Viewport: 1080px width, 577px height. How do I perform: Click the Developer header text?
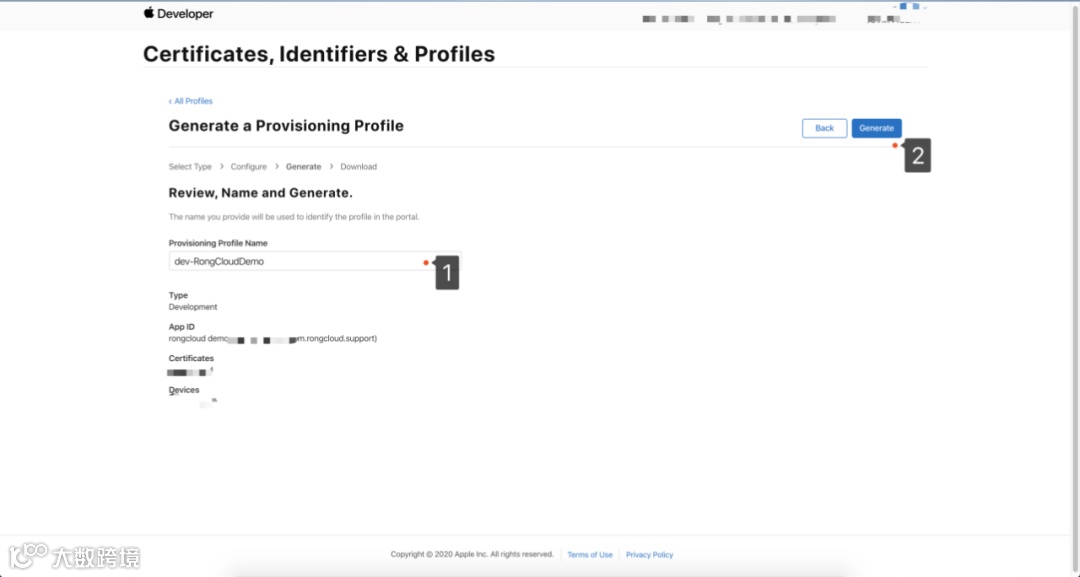(x=187, y=14)
